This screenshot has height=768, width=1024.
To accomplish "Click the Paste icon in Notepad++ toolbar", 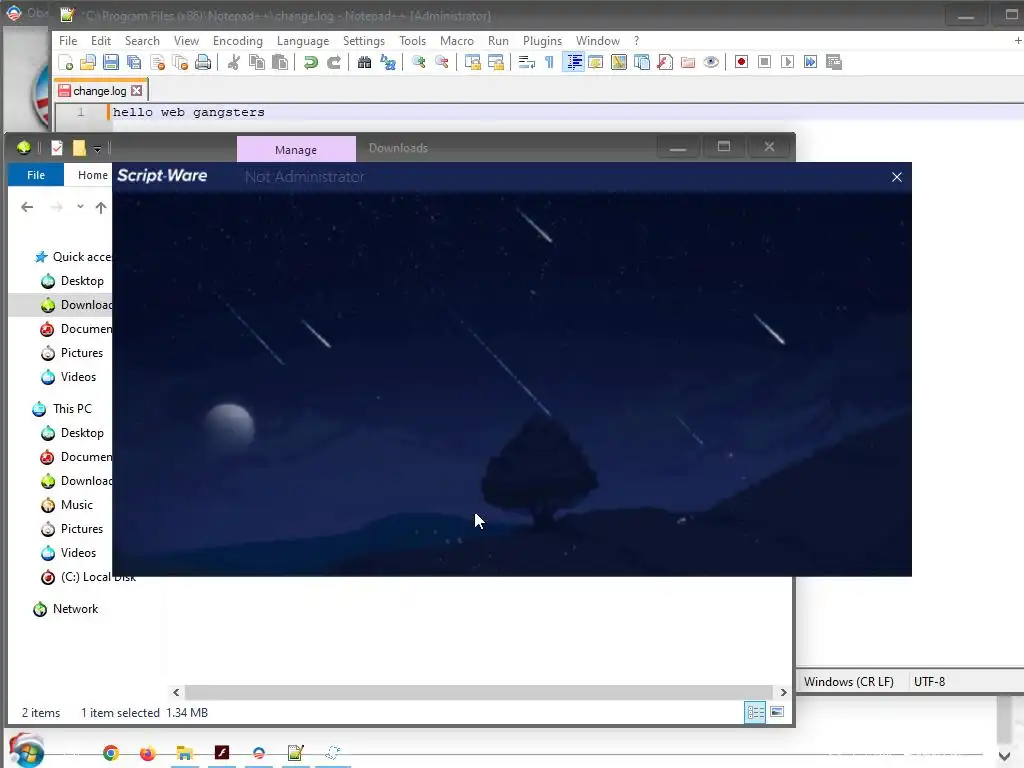I will pyautogui.click(x=280, y=62).
